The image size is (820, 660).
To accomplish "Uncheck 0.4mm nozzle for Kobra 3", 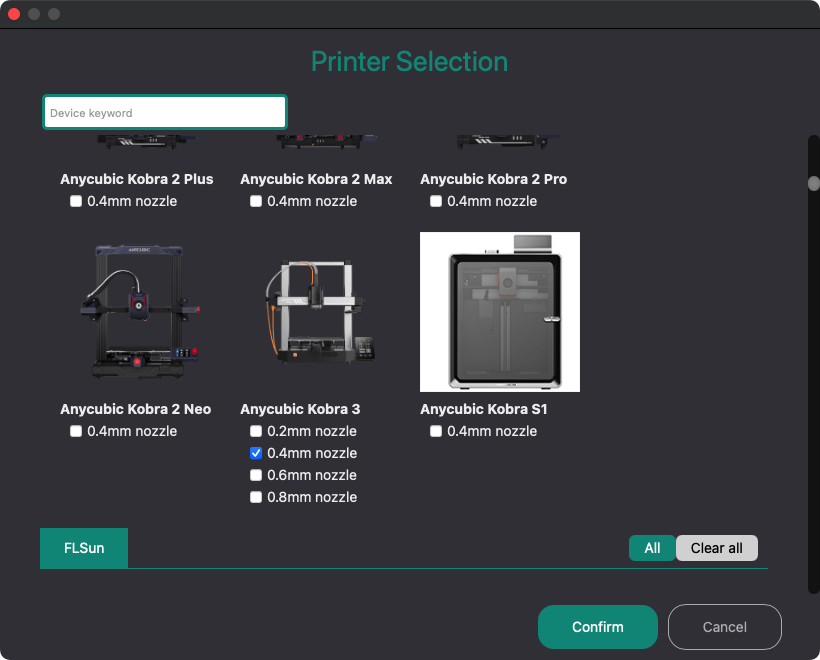I will (256, 453).
